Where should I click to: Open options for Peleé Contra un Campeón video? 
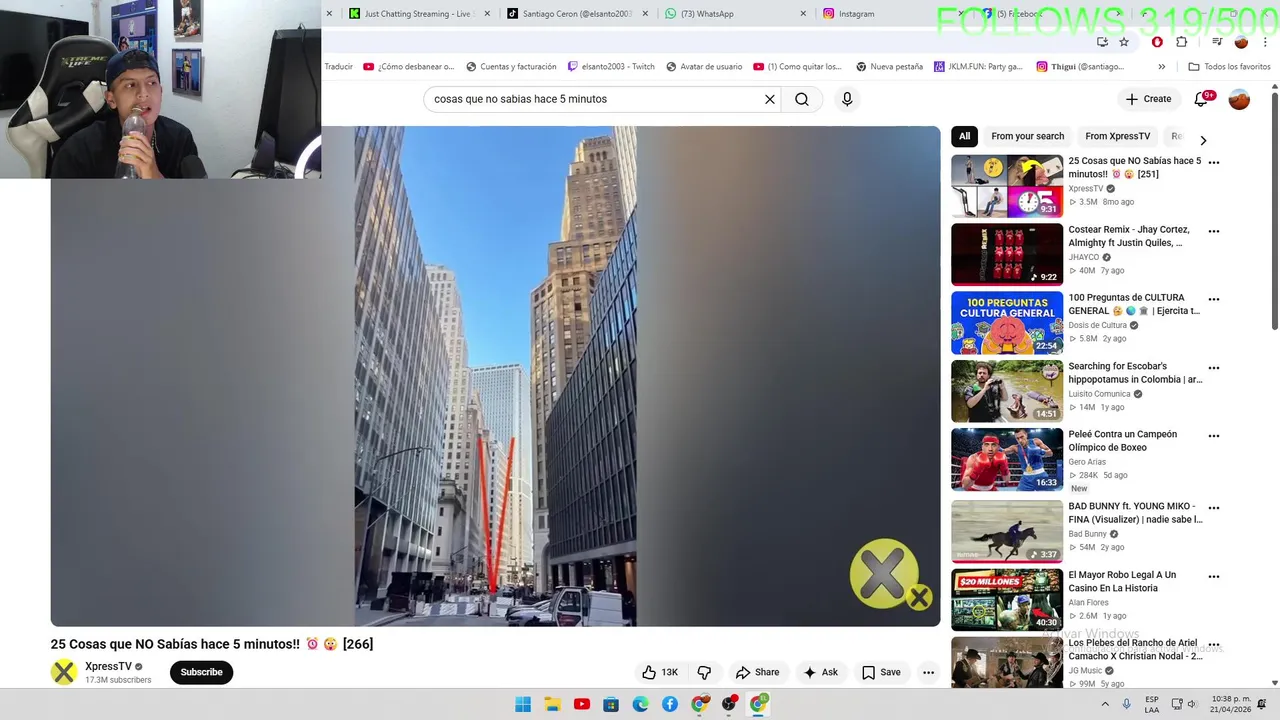tap(1214, 436)
